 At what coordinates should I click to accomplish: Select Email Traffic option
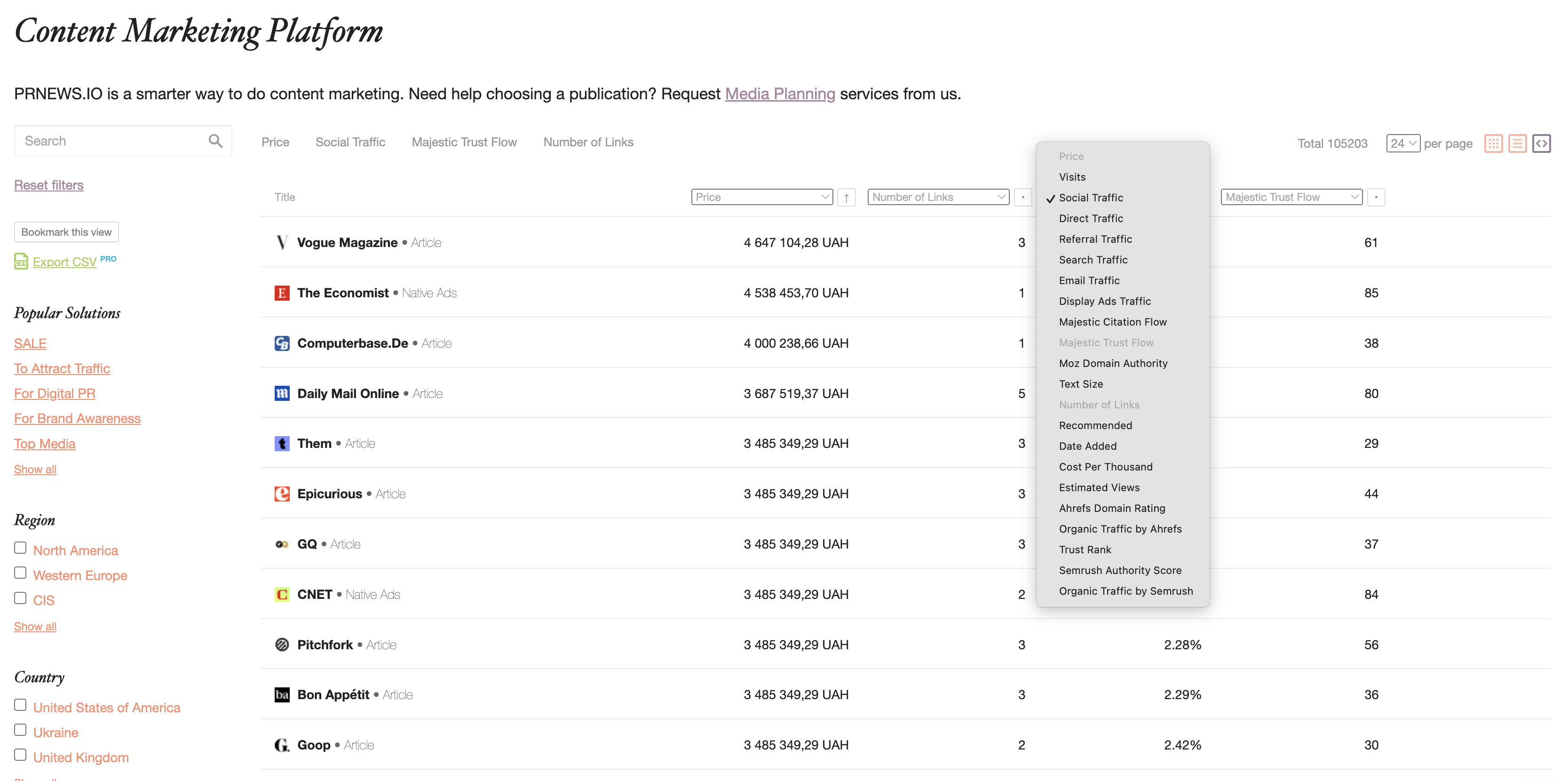[x=1123, y=280]
